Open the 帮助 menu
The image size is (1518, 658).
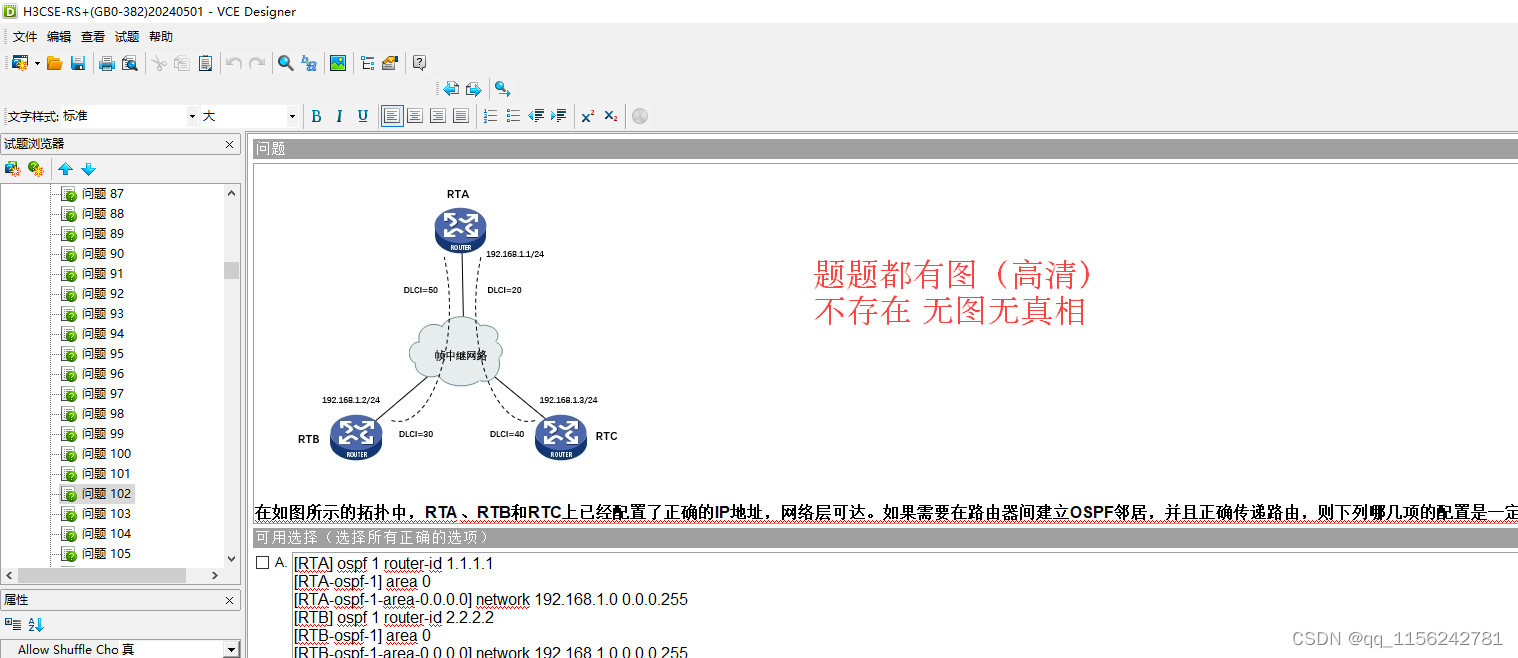tap(160, 35)
